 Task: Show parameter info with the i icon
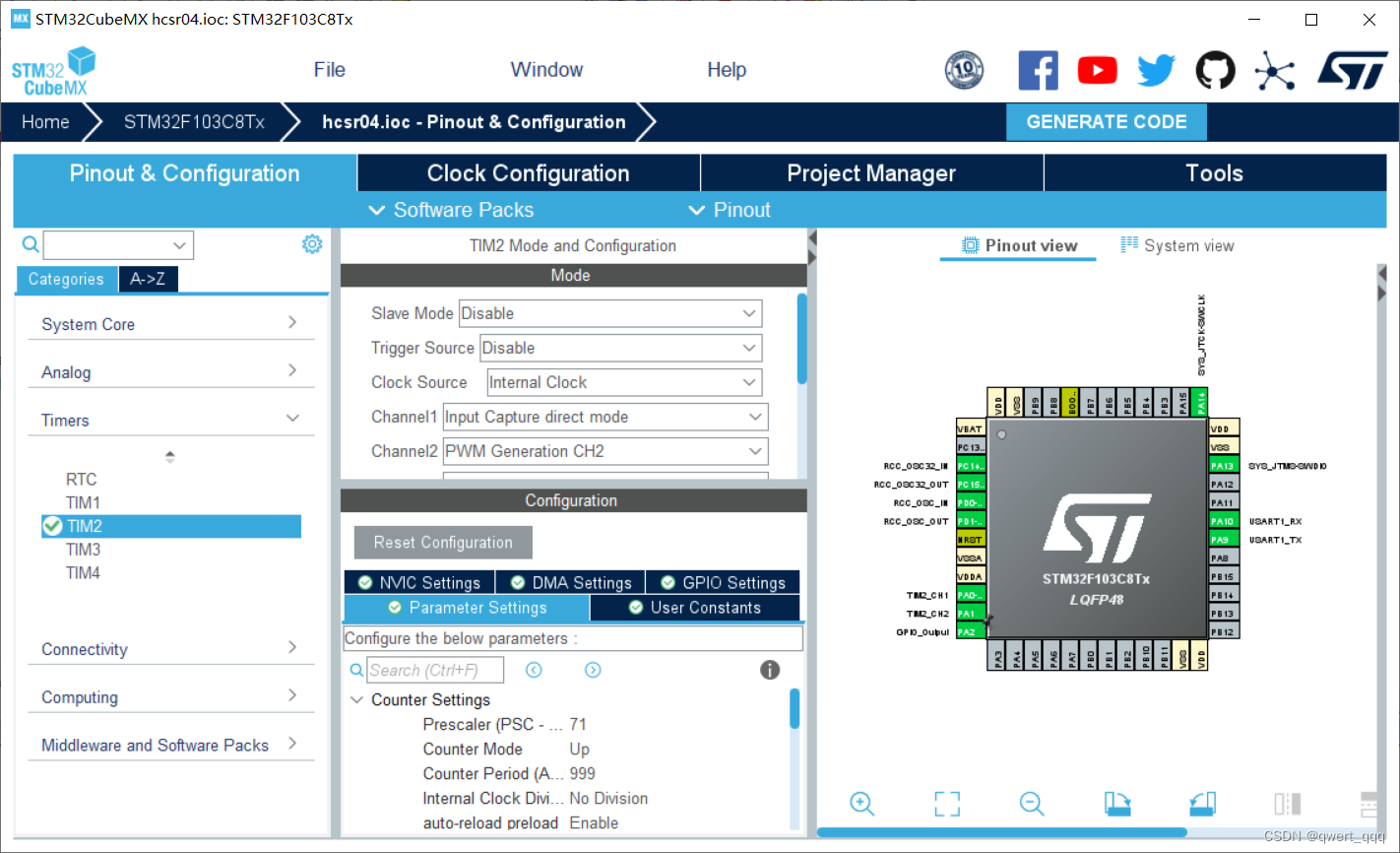(770, 670)
